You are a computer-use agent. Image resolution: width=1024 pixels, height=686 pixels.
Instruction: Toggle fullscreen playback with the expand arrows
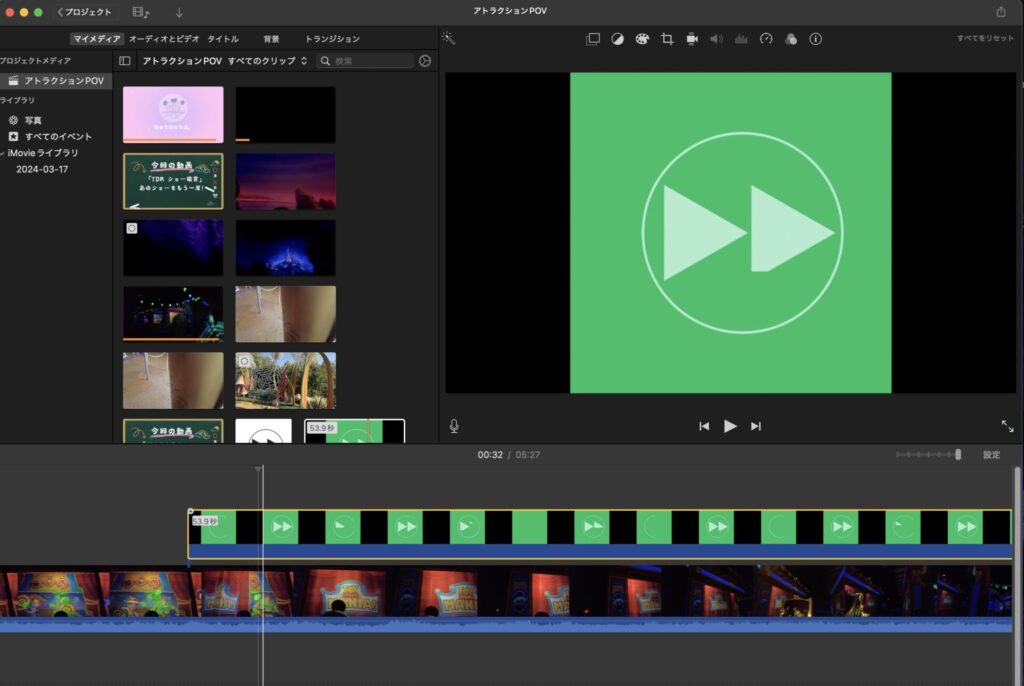1007,426
